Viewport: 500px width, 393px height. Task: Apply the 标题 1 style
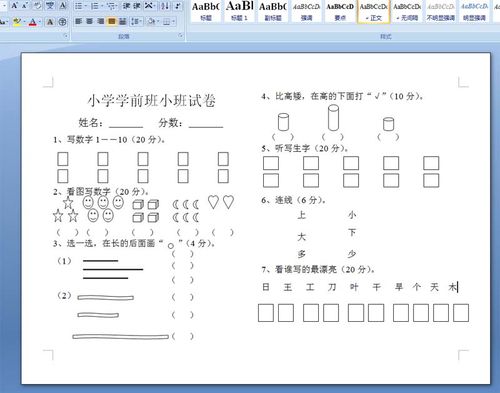239,11
